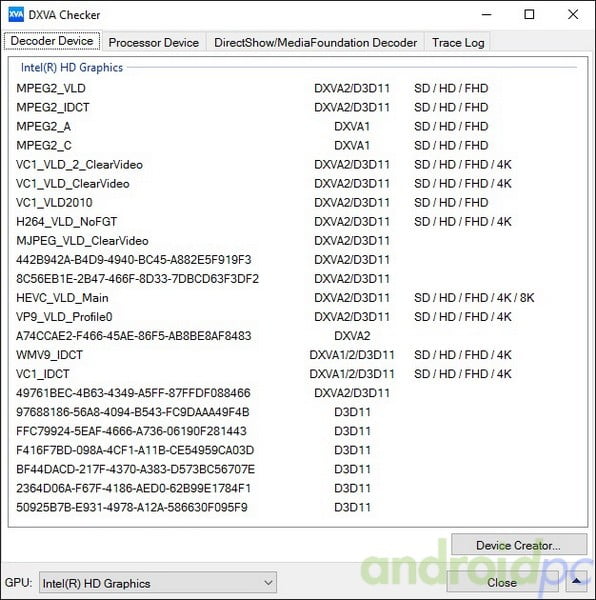The width and height of the screenshot is (596, 600).
Task: Click the up-arrow button beside Close
Action: [576, 582]
